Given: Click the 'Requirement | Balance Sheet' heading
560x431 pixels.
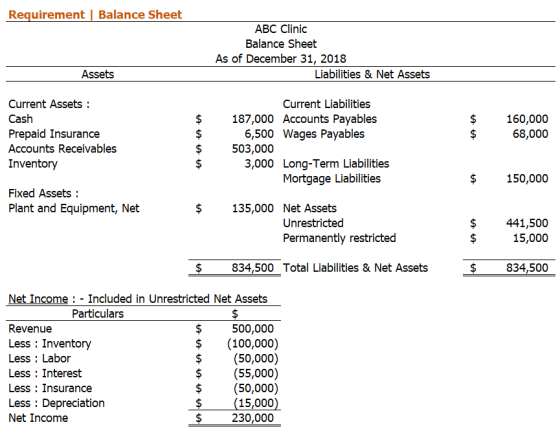Looking at the screenshot, I should [x=95, y=15].
